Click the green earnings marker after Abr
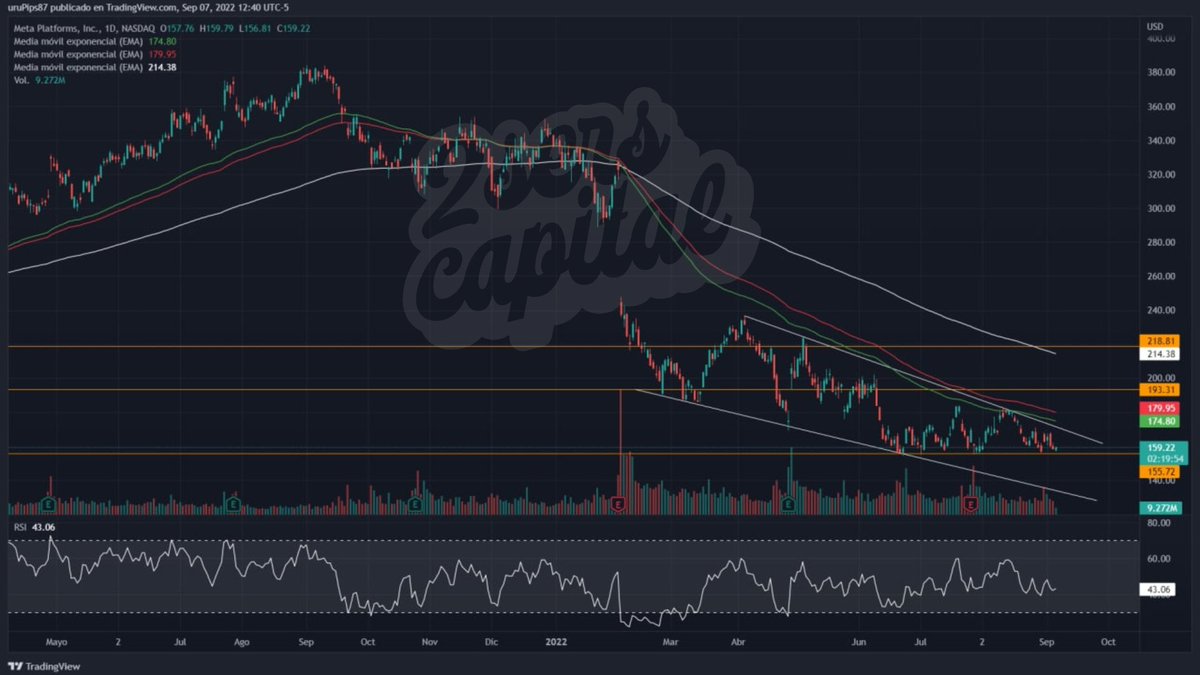This screenshot has height=675, width=1200. [789, 505]
